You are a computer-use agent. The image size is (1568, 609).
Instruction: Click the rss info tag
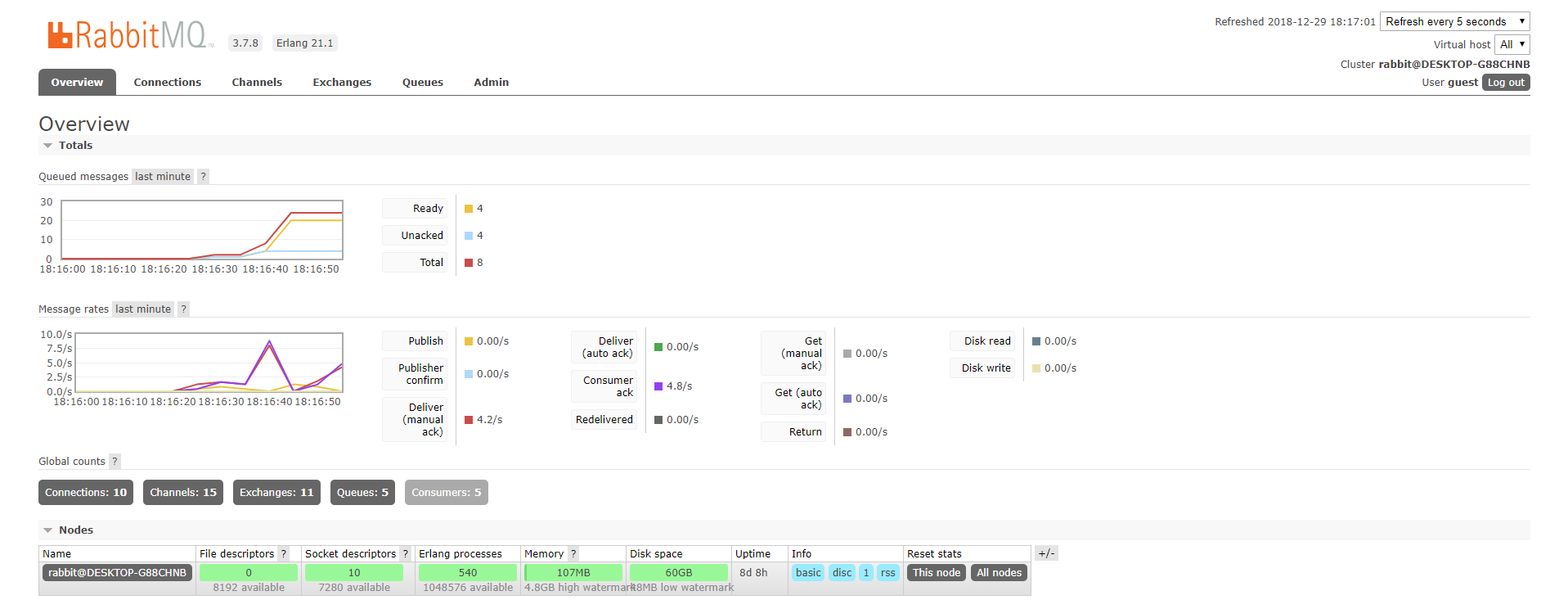[x=887, y=573]
